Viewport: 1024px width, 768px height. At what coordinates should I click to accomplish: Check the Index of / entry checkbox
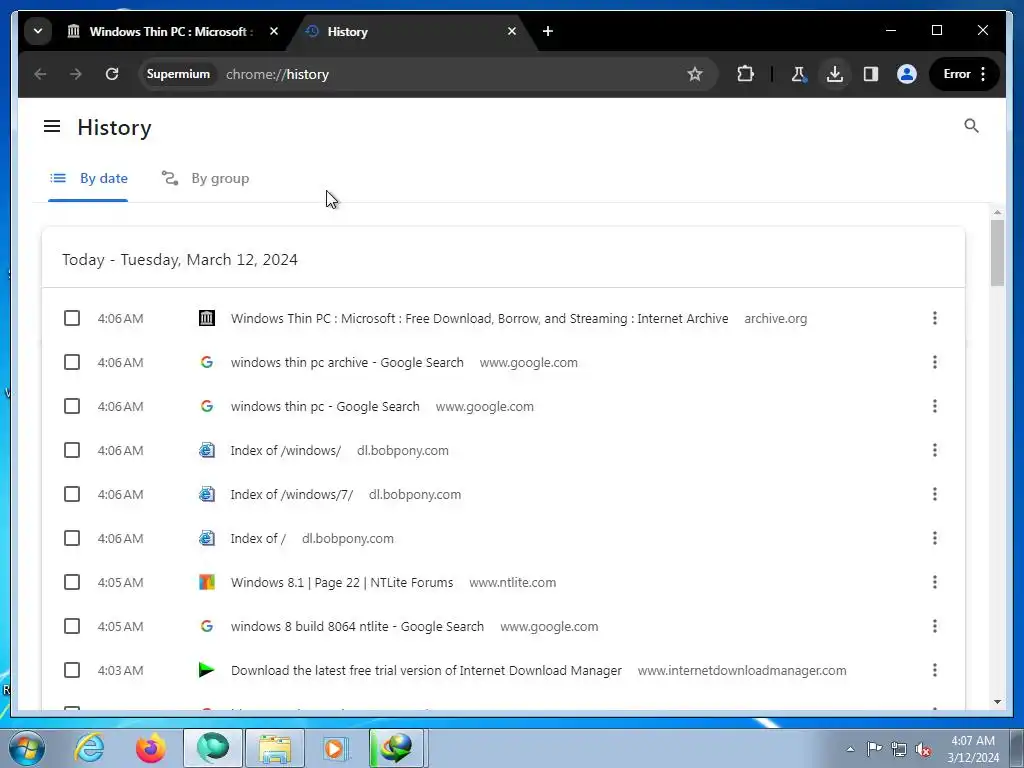click(x=72, y=538)
